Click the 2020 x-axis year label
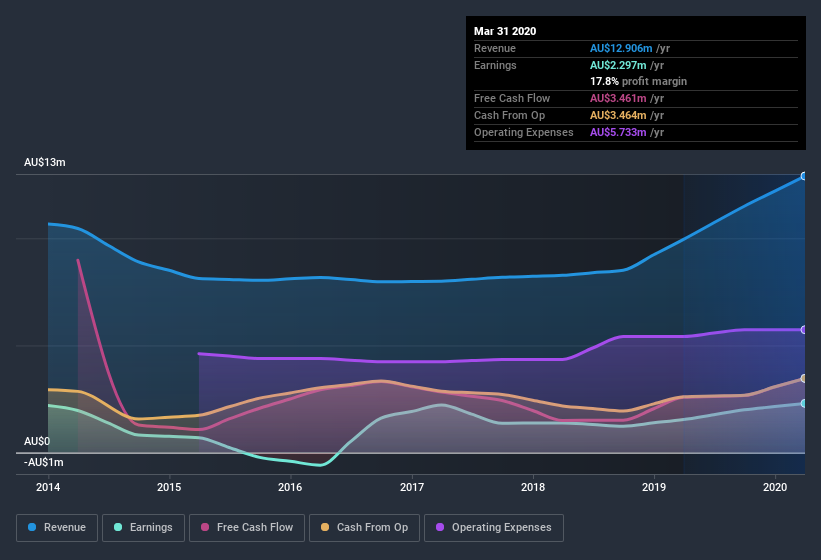 pyautogui.click(x=775, y=487)
